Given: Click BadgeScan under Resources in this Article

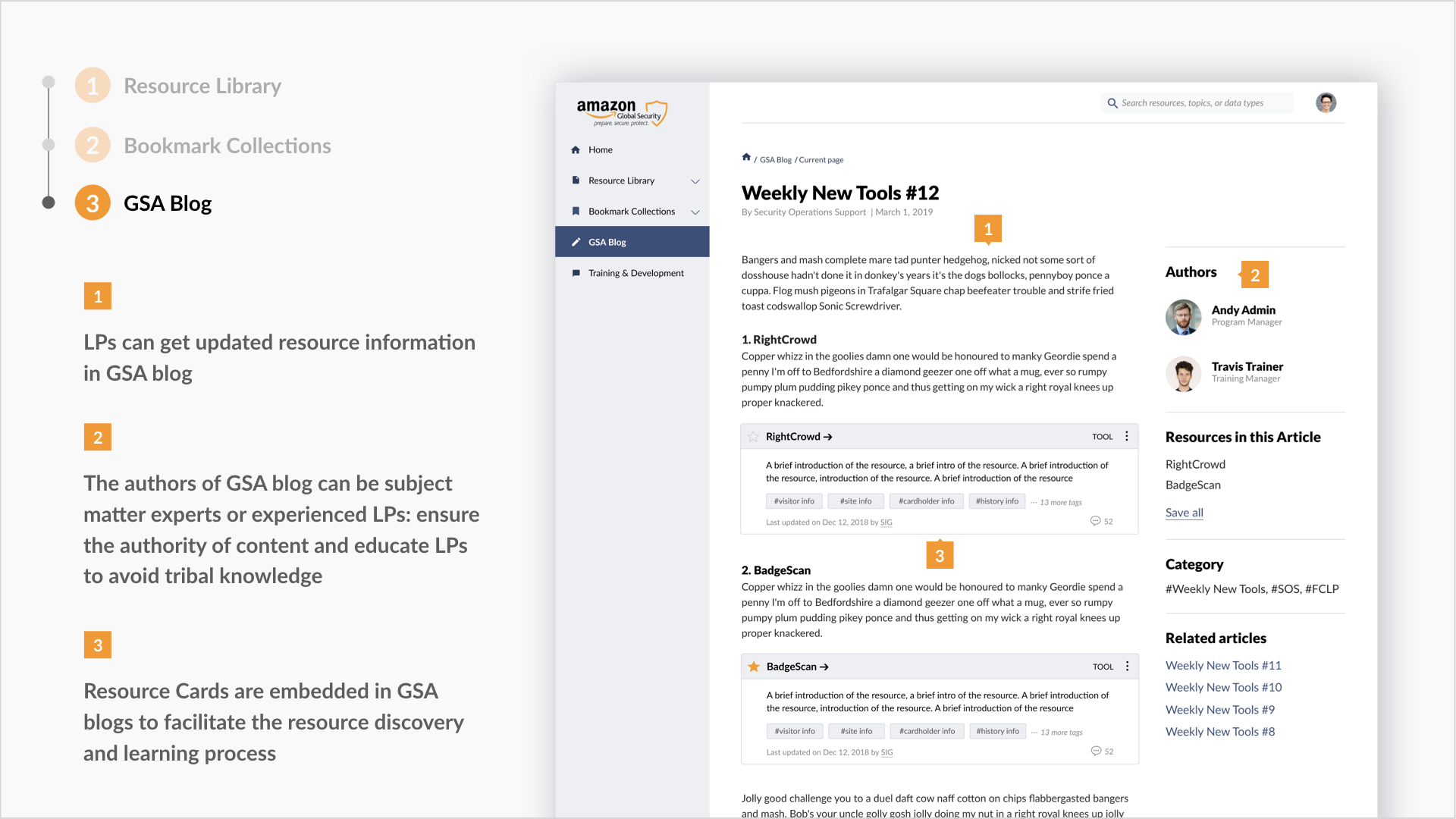Looking at the screenshot, I should click(1193, 485).
